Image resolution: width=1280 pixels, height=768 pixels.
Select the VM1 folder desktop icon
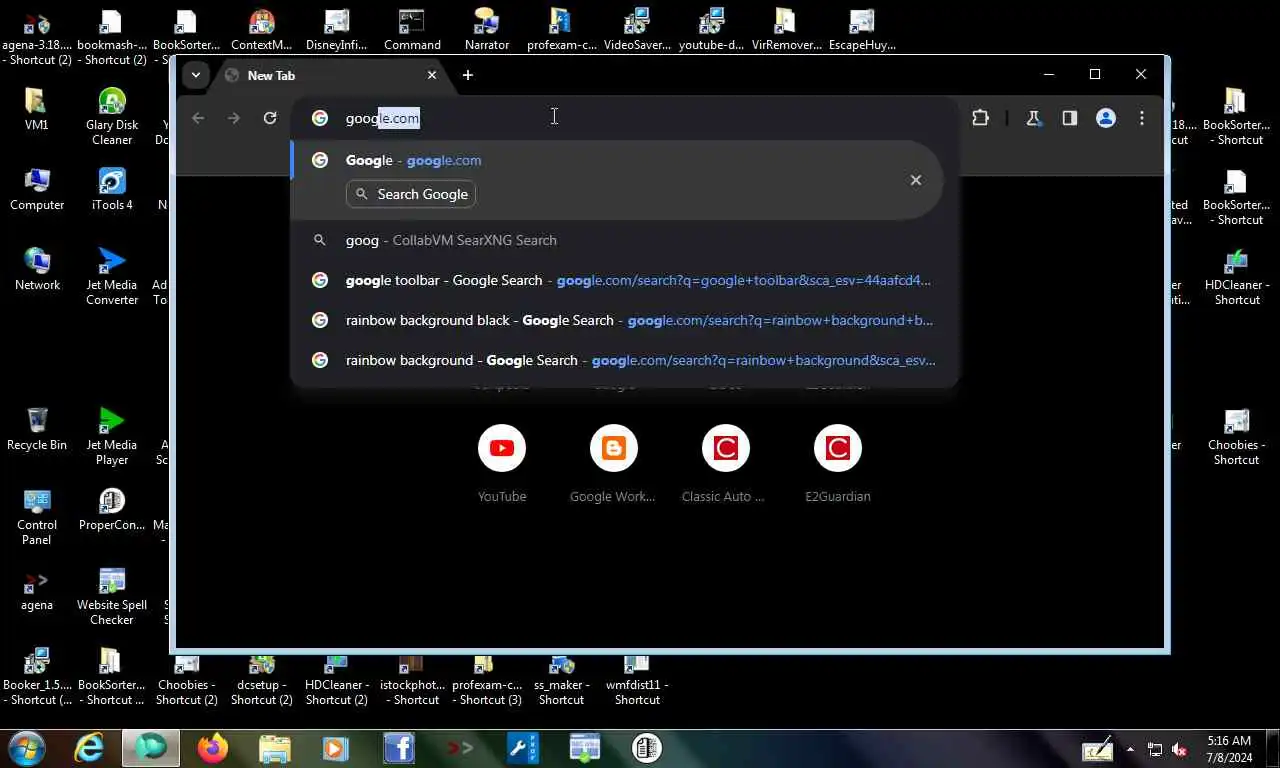[x=37, y=108]
